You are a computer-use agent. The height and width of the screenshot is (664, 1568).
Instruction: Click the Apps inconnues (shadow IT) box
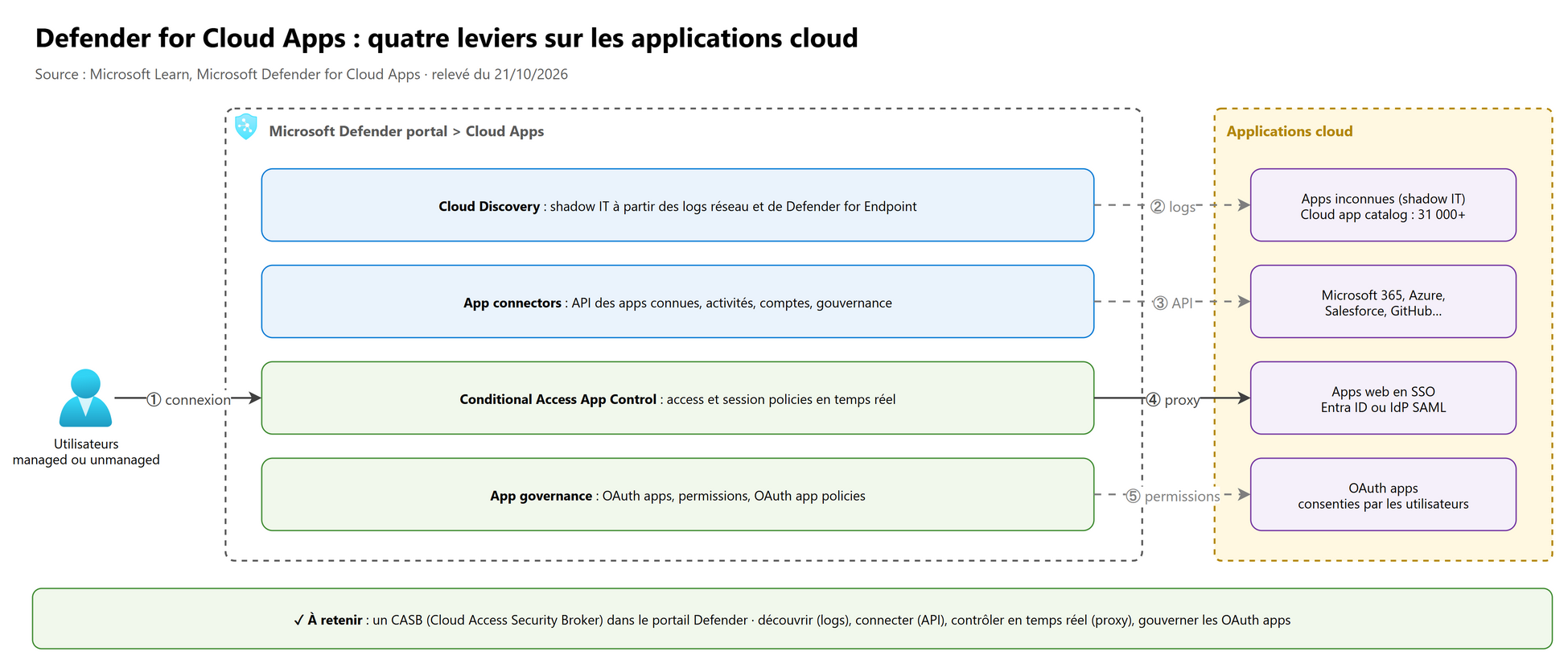click(x=1383, y=205)
